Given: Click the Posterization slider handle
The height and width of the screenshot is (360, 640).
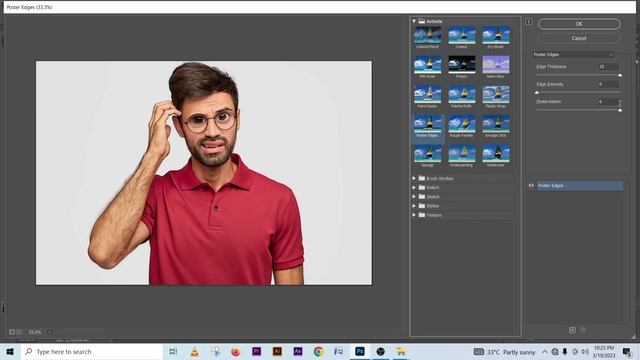Looking at the screenshot, I should pyautogui.click(x=620, y=110).
